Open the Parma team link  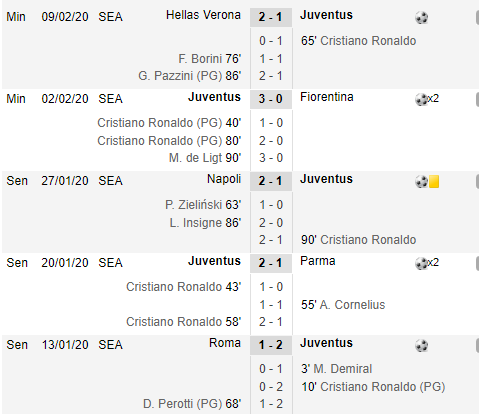coord(318,261)
